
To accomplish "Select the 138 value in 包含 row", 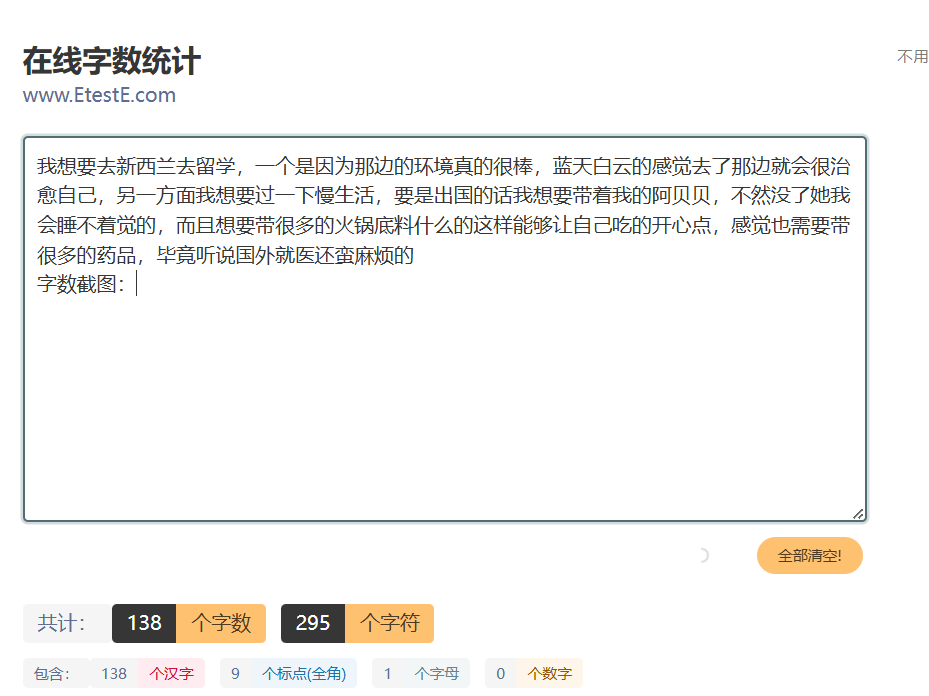I will coord(114,673).
